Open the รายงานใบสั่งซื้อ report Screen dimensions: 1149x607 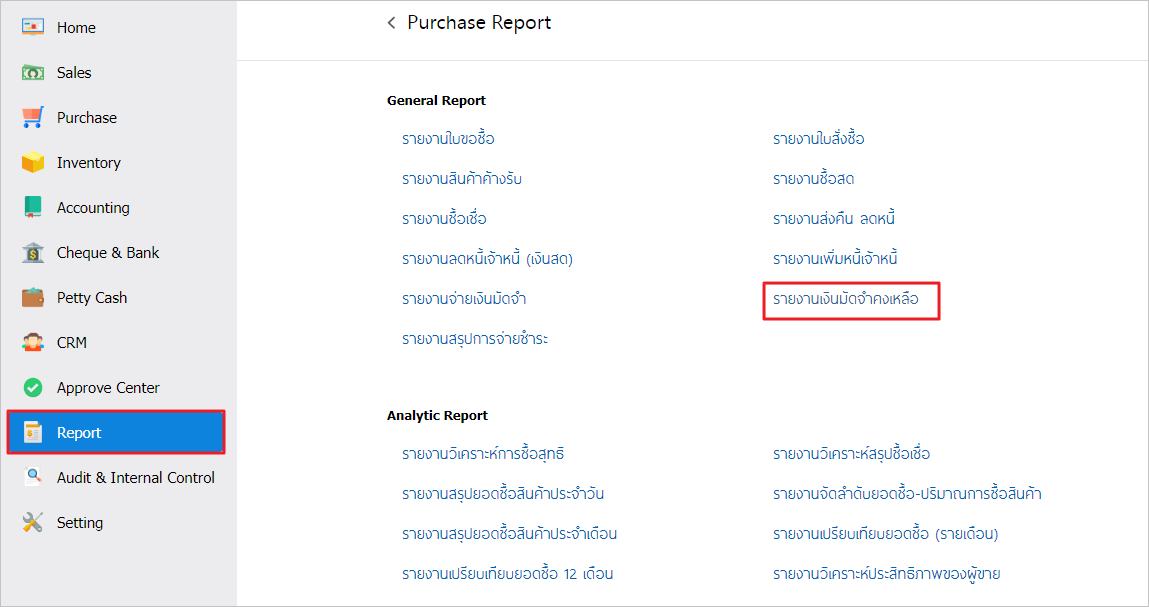(x=819, y=139)
